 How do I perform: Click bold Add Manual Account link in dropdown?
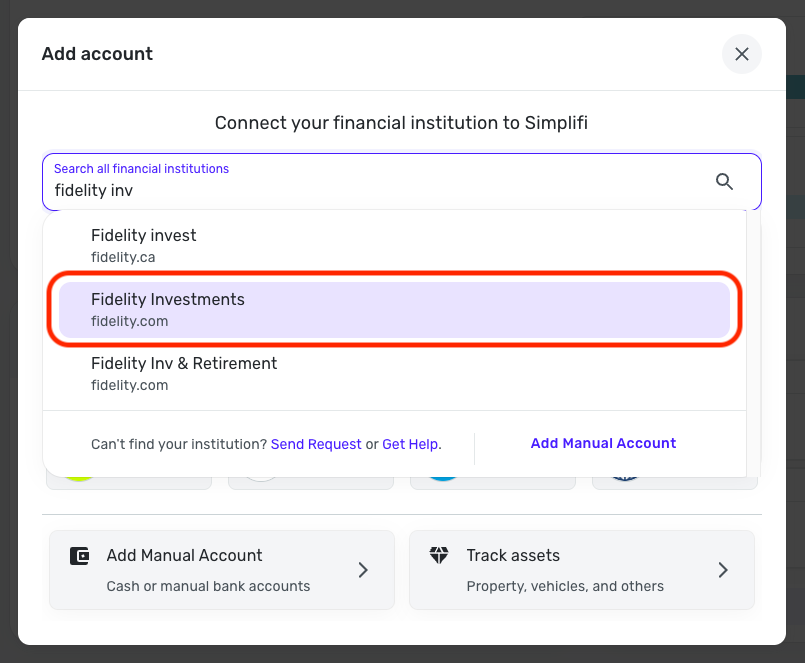(x=603, y=443)
